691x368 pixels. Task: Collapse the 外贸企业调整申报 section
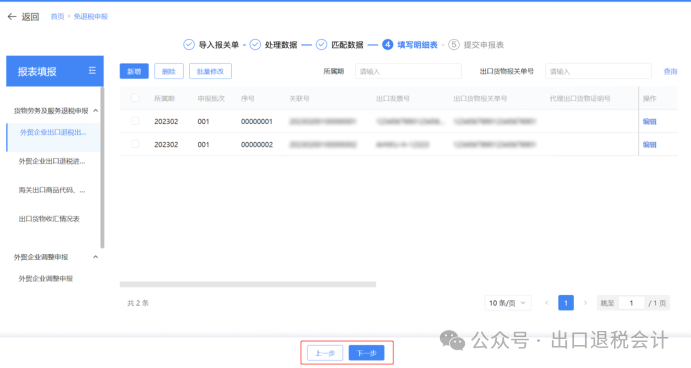pos(96,257)
